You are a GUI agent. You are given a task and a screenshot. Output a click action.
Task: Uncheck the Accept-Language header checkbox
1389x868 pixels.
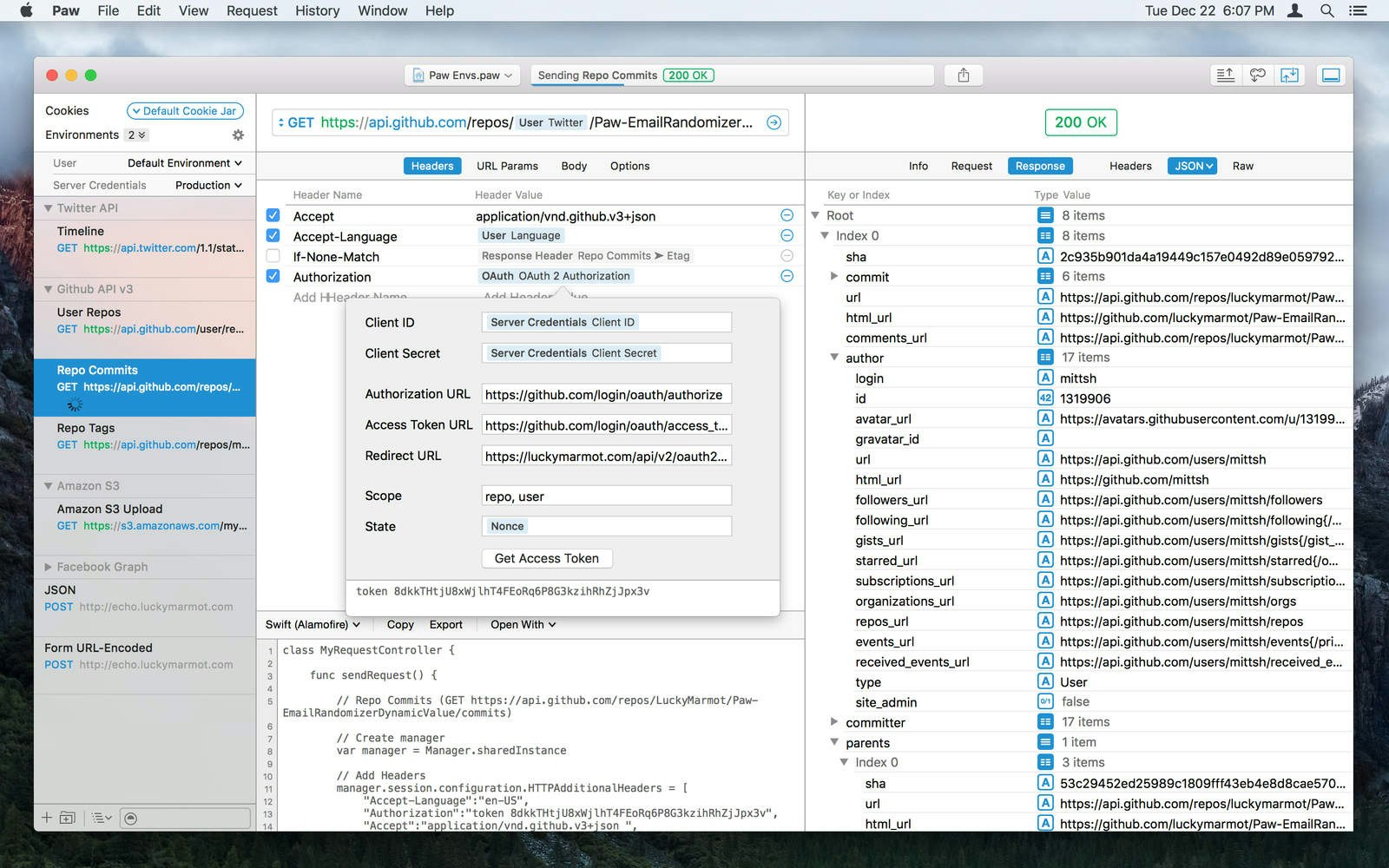point(273,235)
